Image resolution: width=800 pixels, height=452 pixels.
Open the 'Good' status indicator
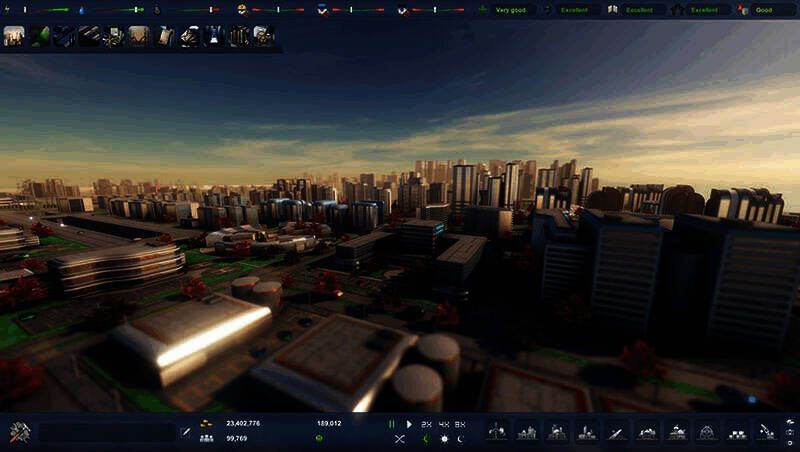click(762, 9)
